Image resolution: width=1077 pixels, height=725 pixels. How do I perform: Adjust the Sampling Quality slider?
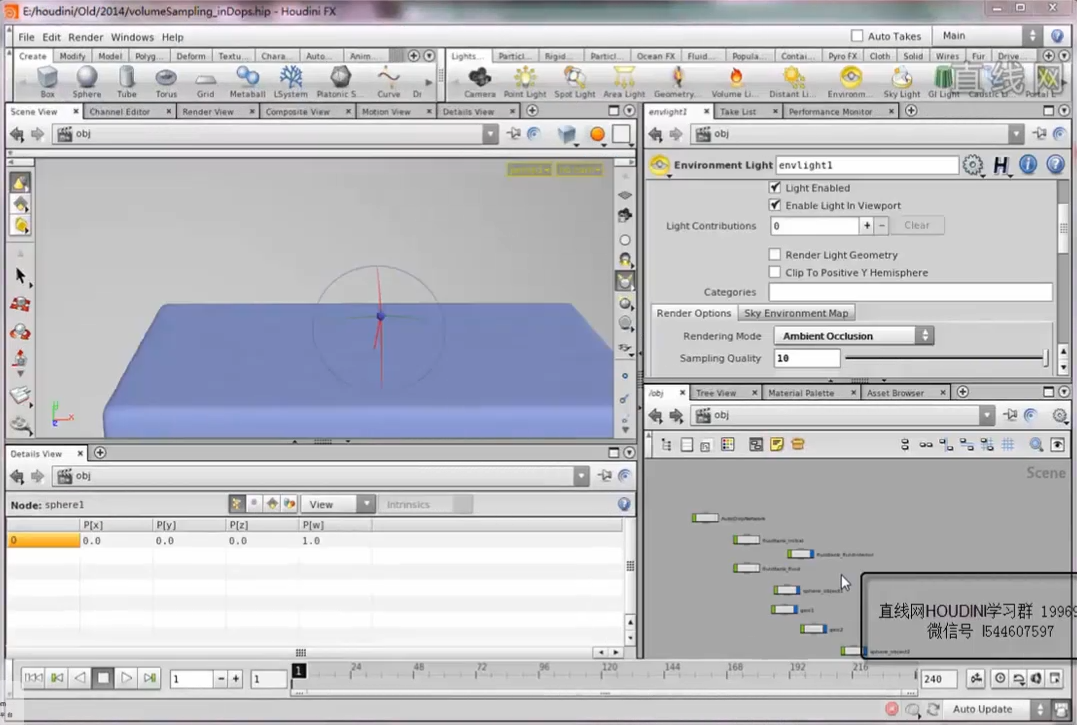946,358
